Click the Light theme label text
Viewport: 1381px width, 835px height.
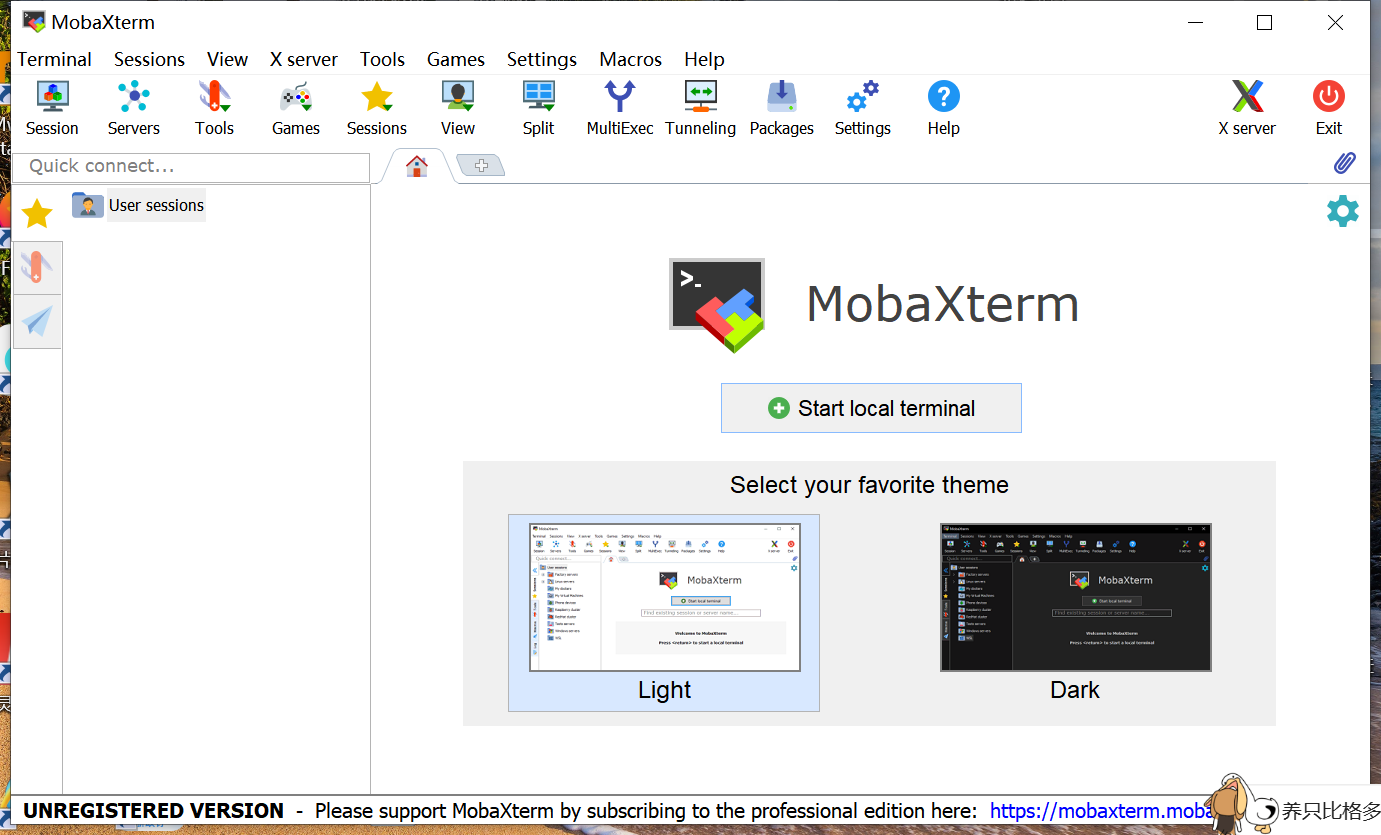[665, 690]
